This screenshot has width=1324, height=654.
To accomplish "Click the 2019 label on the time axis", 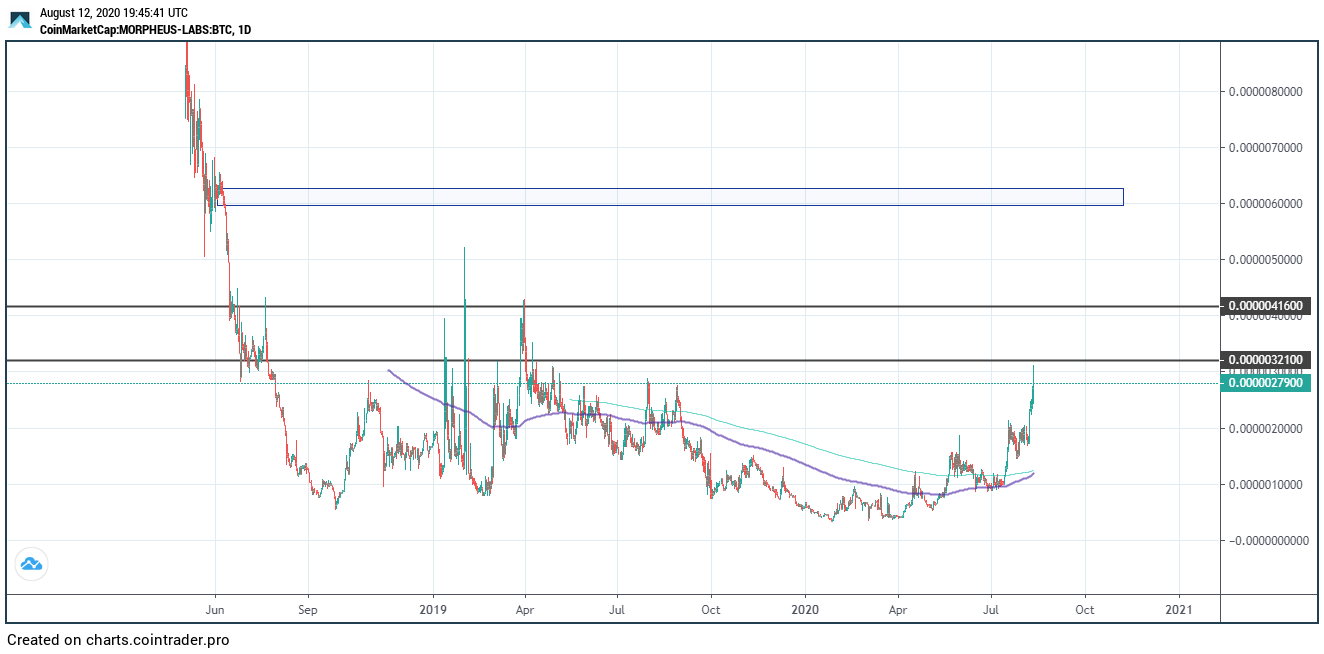I will click(x=433, y=608).
